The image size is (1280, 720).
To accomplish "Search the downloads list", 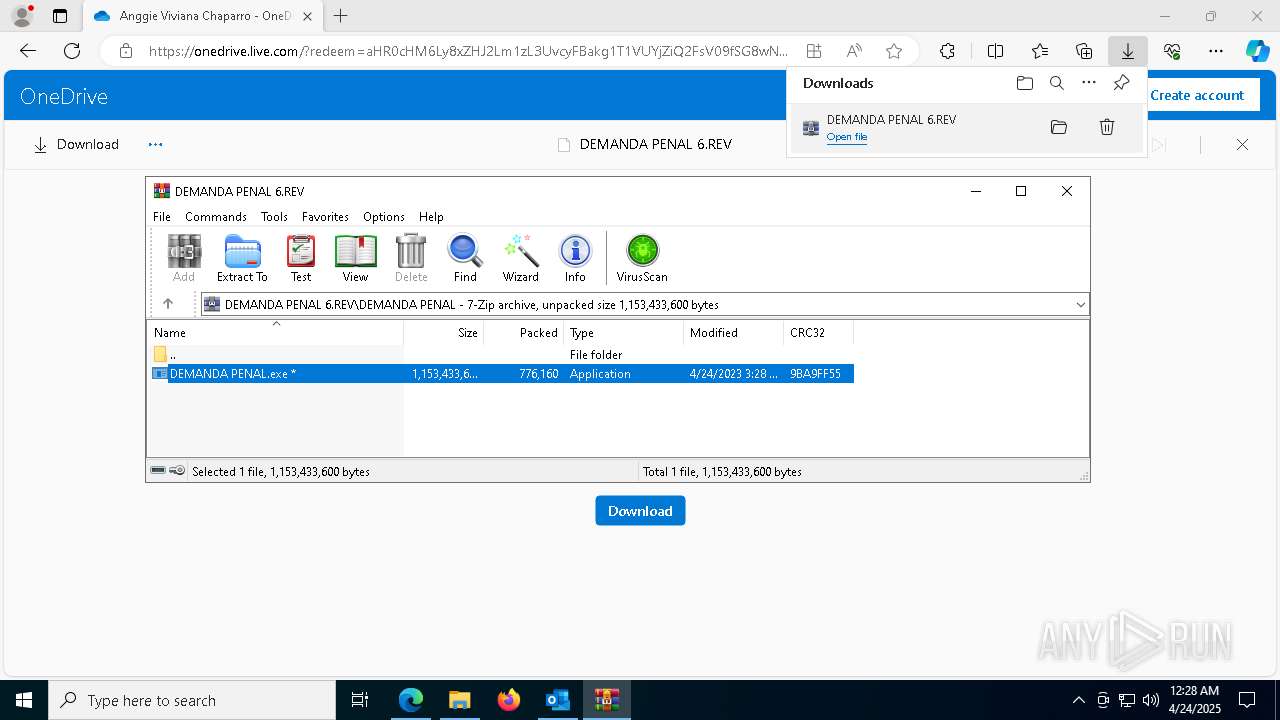I will tap(1057, 83).
